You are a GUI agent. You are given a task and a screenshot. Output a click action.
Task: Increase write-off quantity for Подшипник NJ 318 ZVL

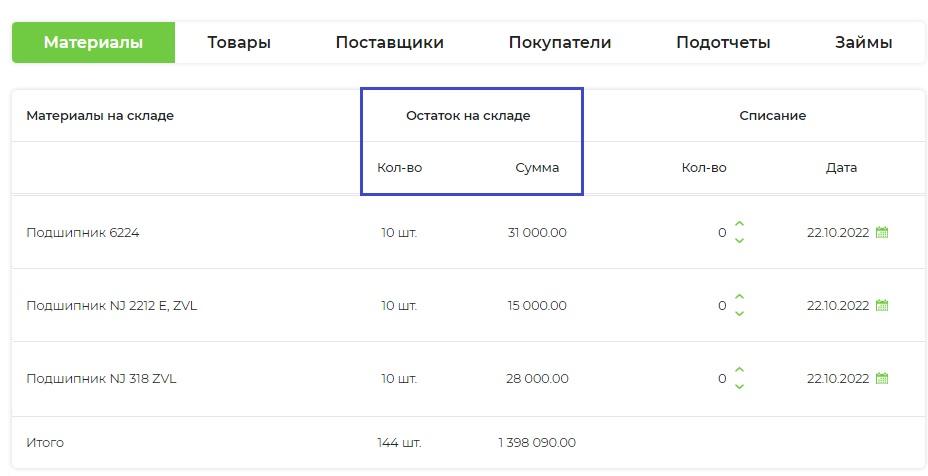pyautogui.click(x=739, y=369)
